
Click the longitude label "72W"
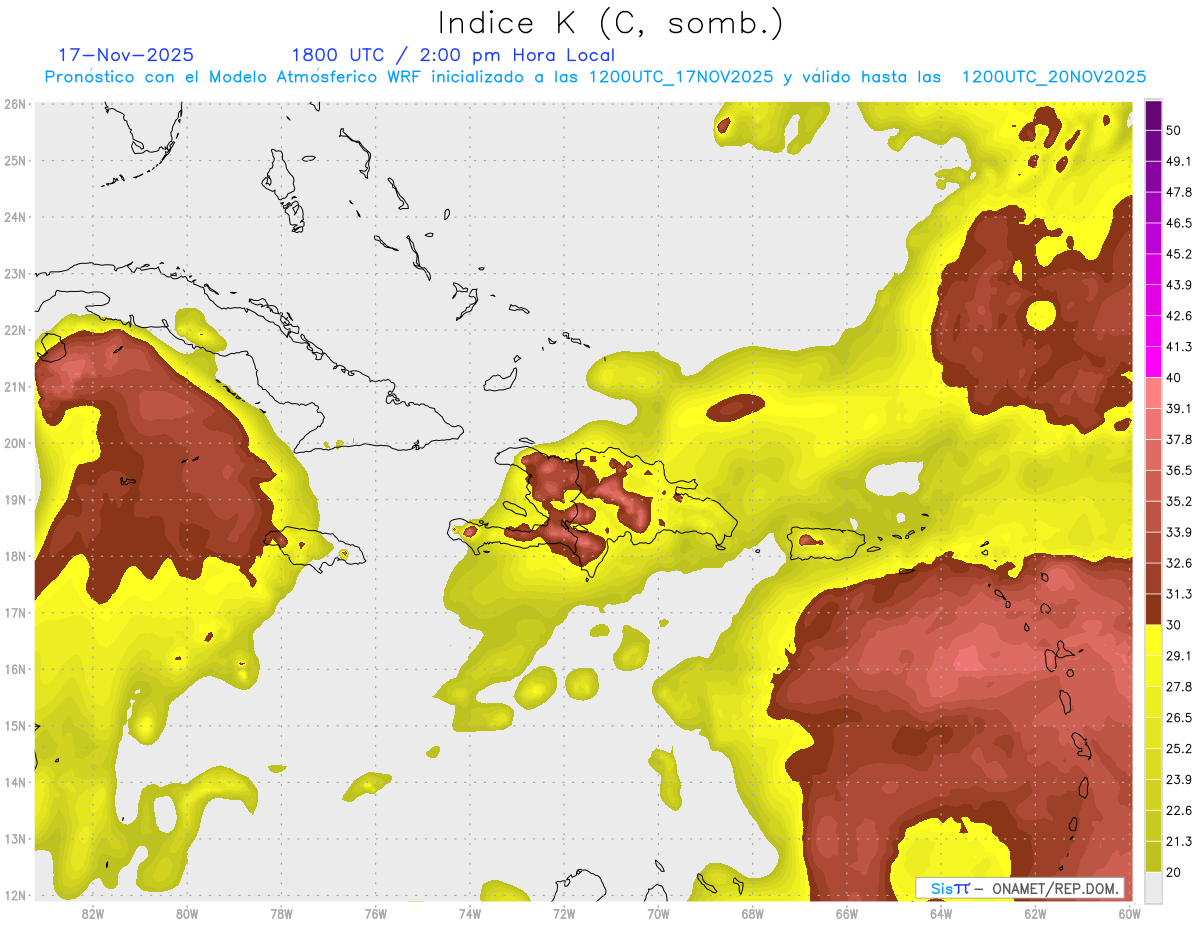(564, 913)
